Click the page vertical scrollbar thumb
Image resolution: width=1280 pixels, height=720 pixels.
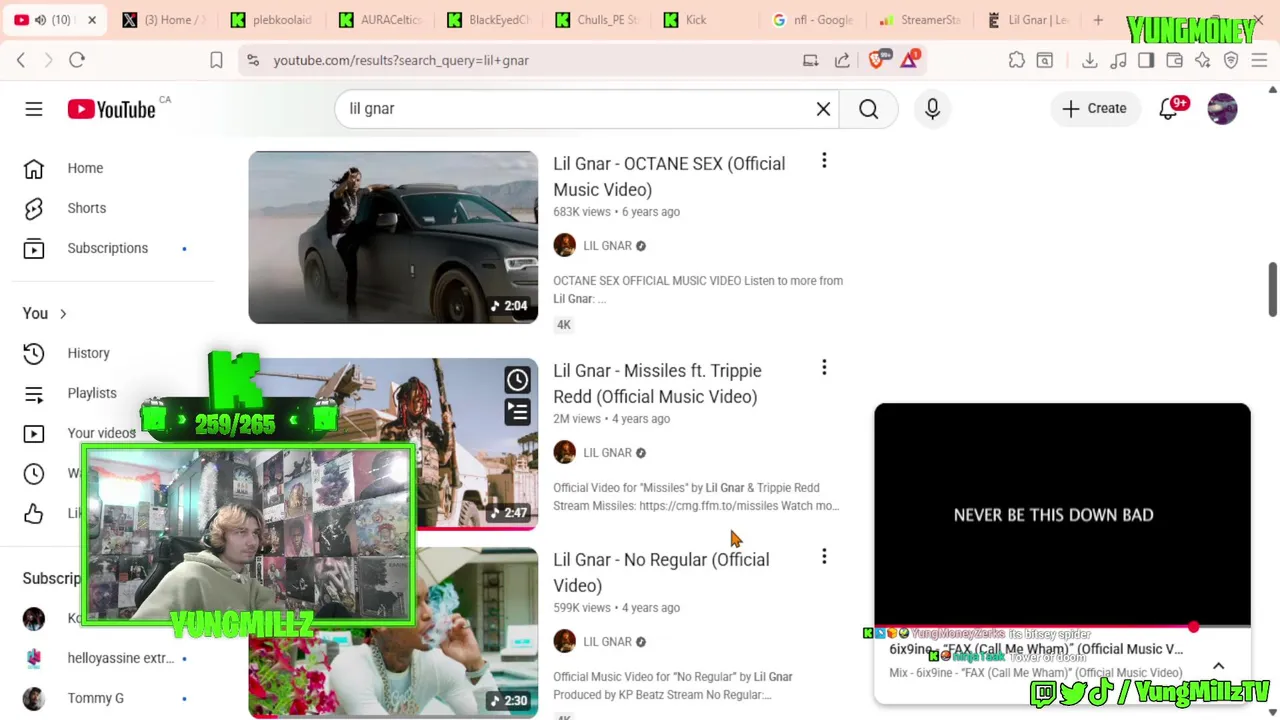1272,290
